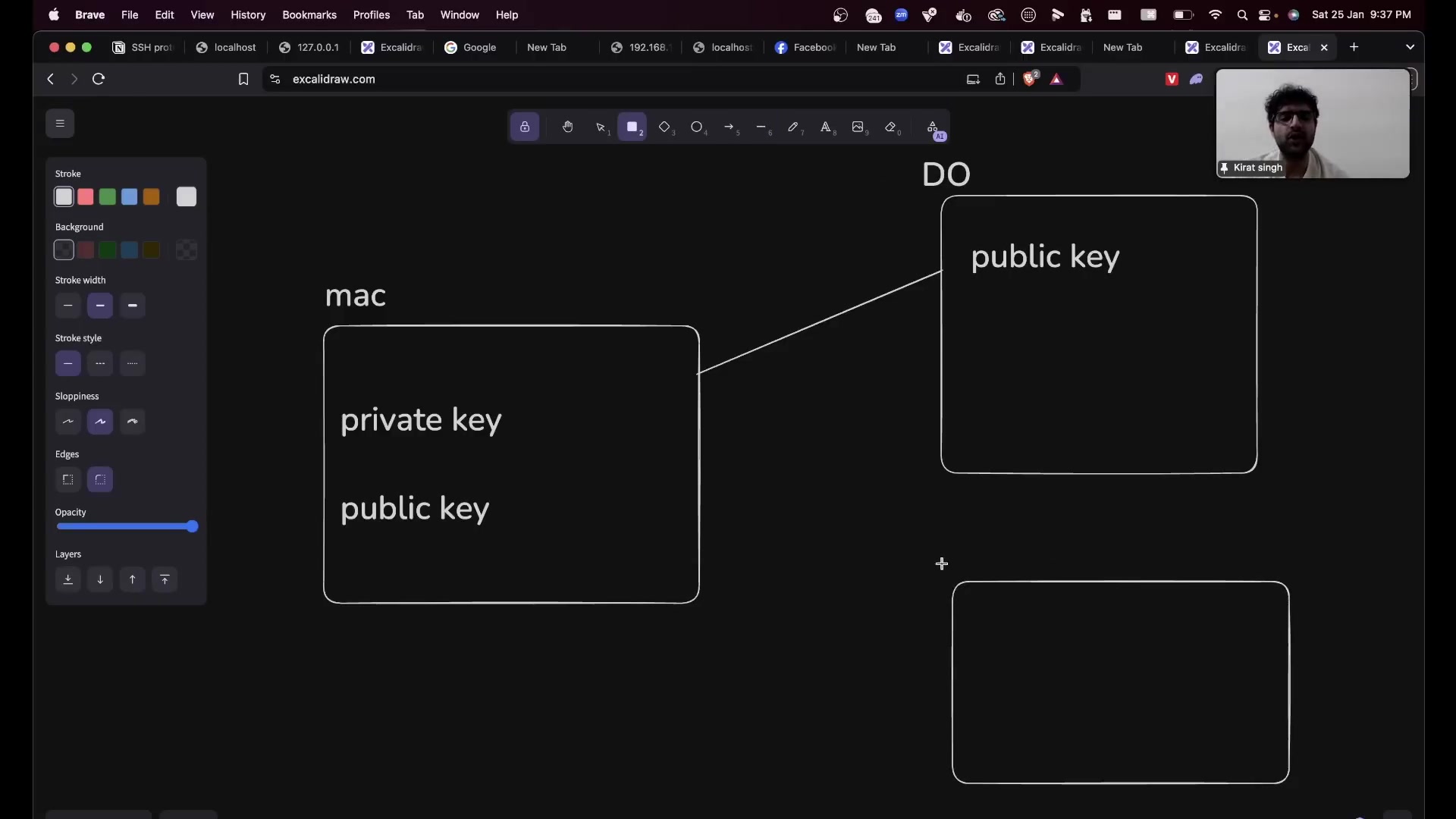Pick the green stroke color
The height and width of the screenshot is (819, 1456).
click(108, 197)
